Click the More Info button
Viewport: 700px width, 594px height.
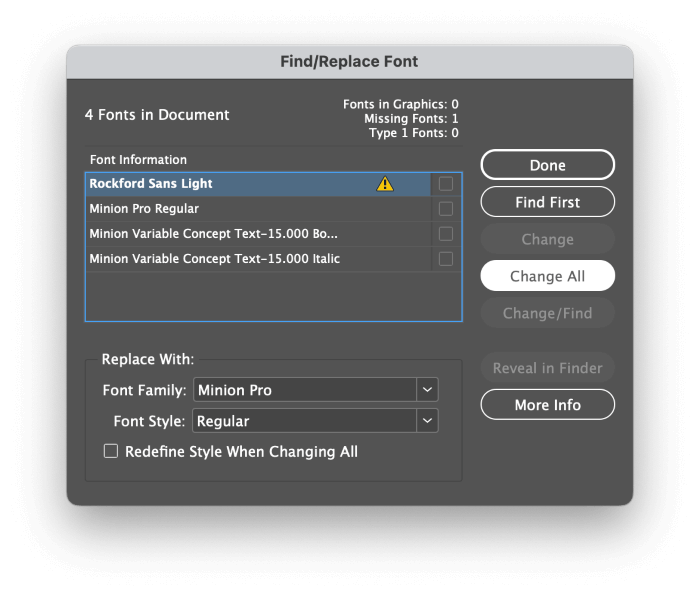tap(547, 405)
